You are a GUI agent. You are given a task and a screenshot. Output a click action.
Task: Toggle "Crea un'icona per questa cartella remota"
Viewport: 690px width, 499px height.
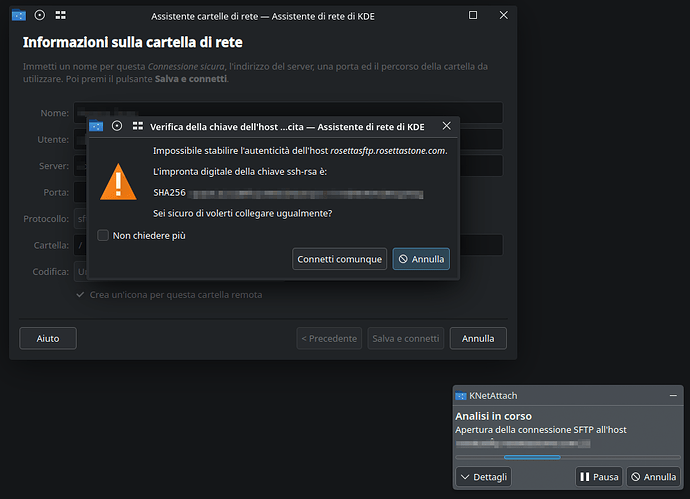81,294
